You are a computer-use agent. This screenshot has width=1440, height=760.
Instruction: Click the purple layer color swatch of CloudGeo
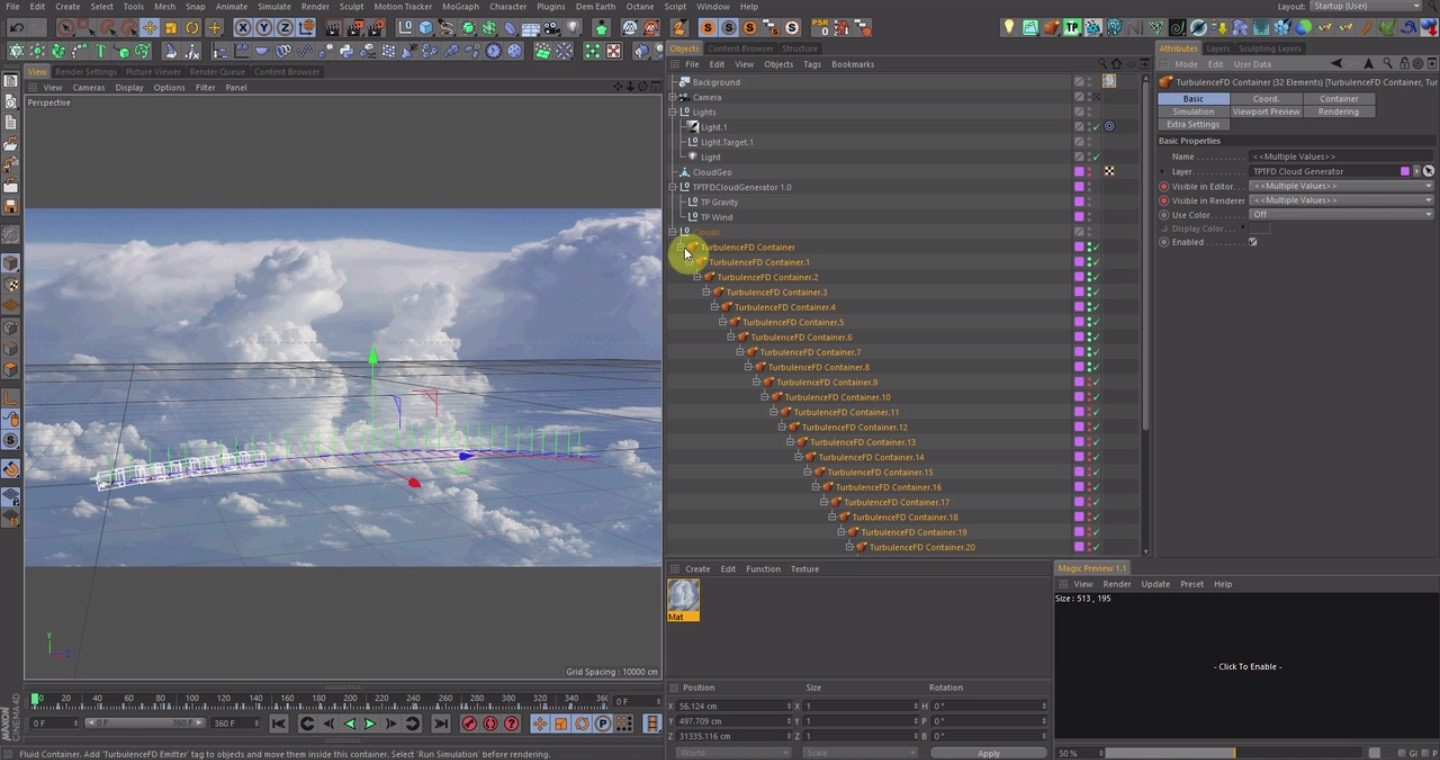(1079, 172)
